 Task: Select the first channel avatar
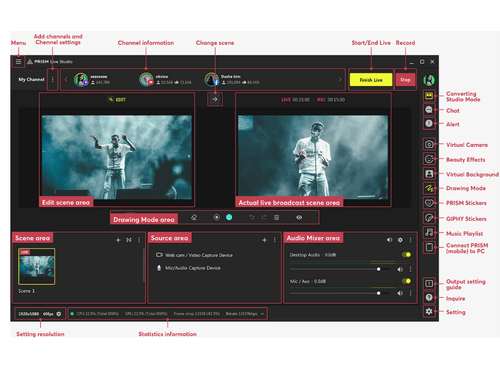click(x=81, y=80)
